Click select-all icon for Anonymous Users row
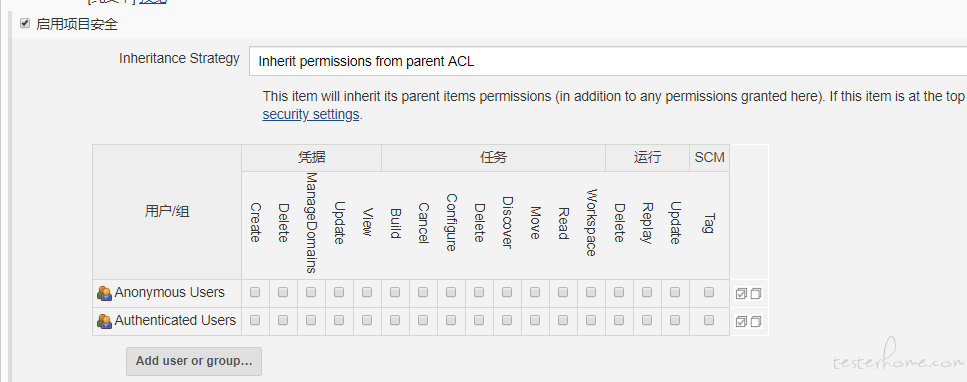967x382 pixels. 741,294
